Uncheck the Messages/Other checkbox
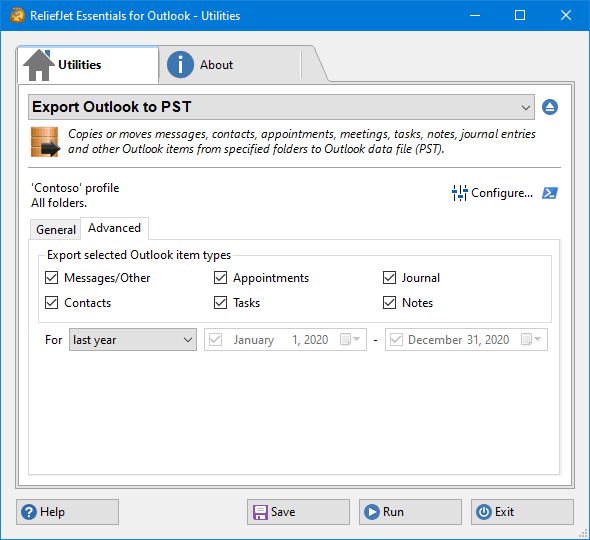 pyautogui.click(x=52, y=278)
